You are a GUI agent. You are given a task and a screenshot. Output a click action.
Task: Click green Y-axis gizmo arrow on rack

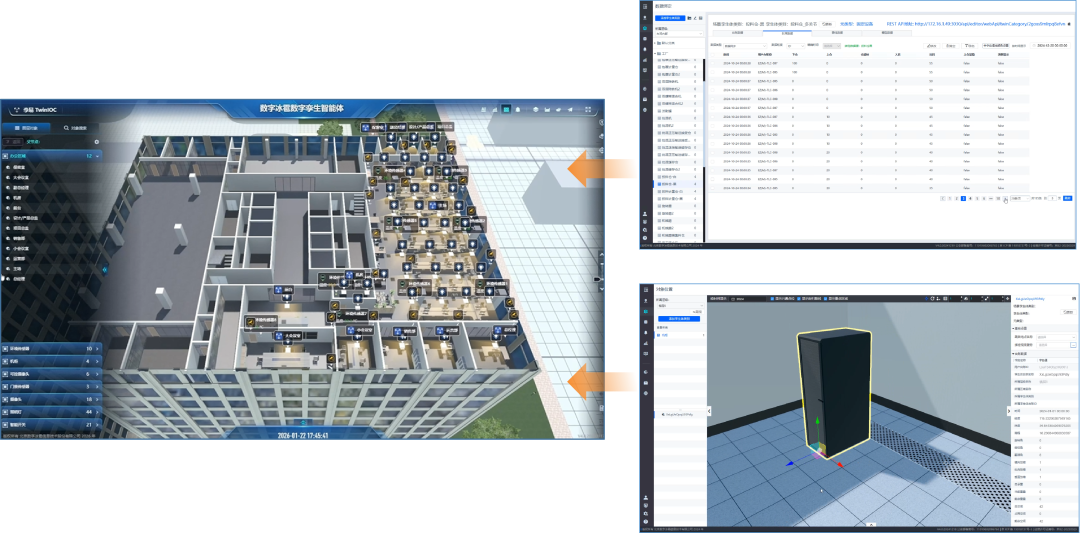(x=817, y=420)
